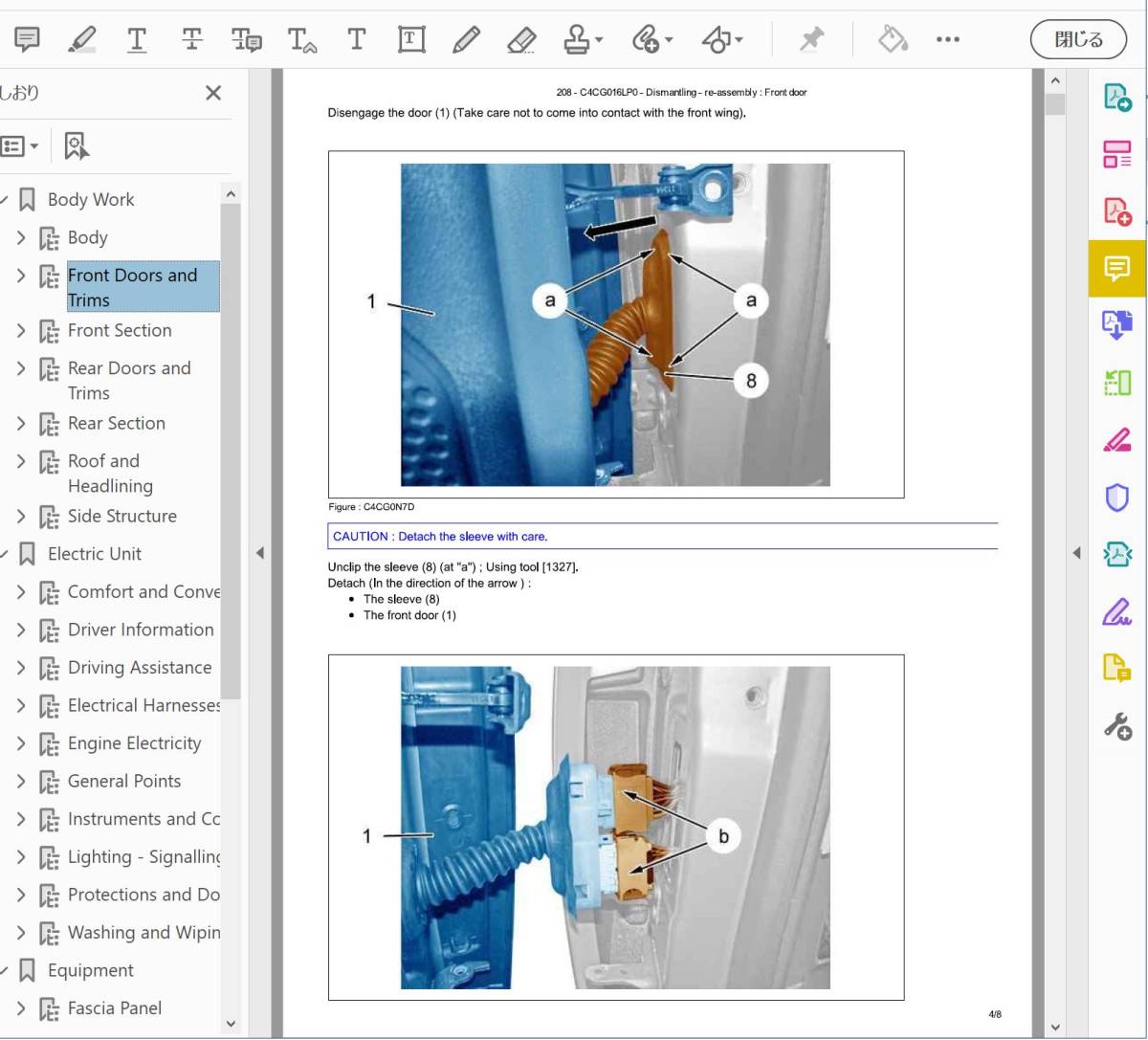The width and height of the screenshot is (1148, 1040).
Task: Open the Driving Assistance bookmark
Action: [140, 668]
